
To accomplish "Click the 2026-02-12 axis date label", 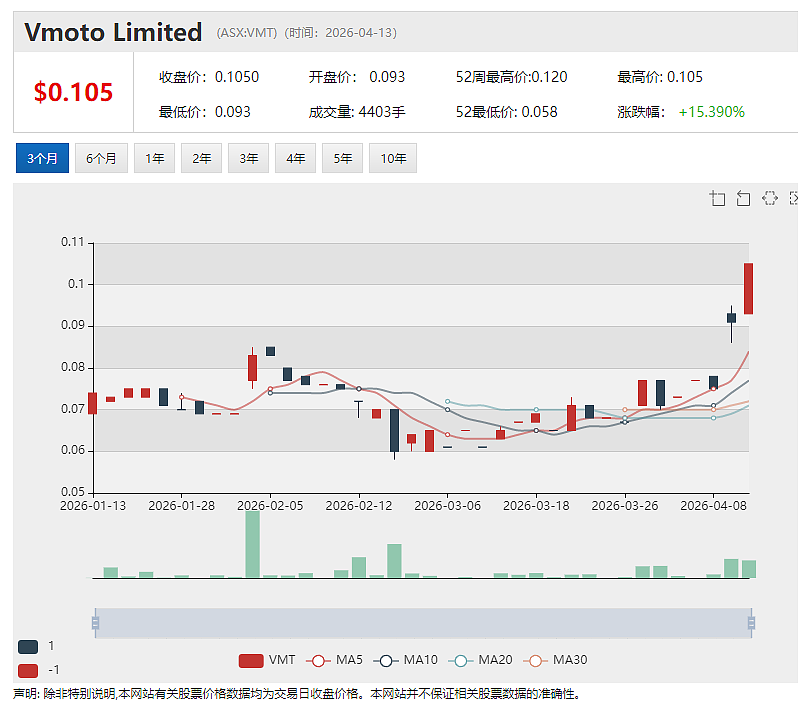I will [359, 506].
